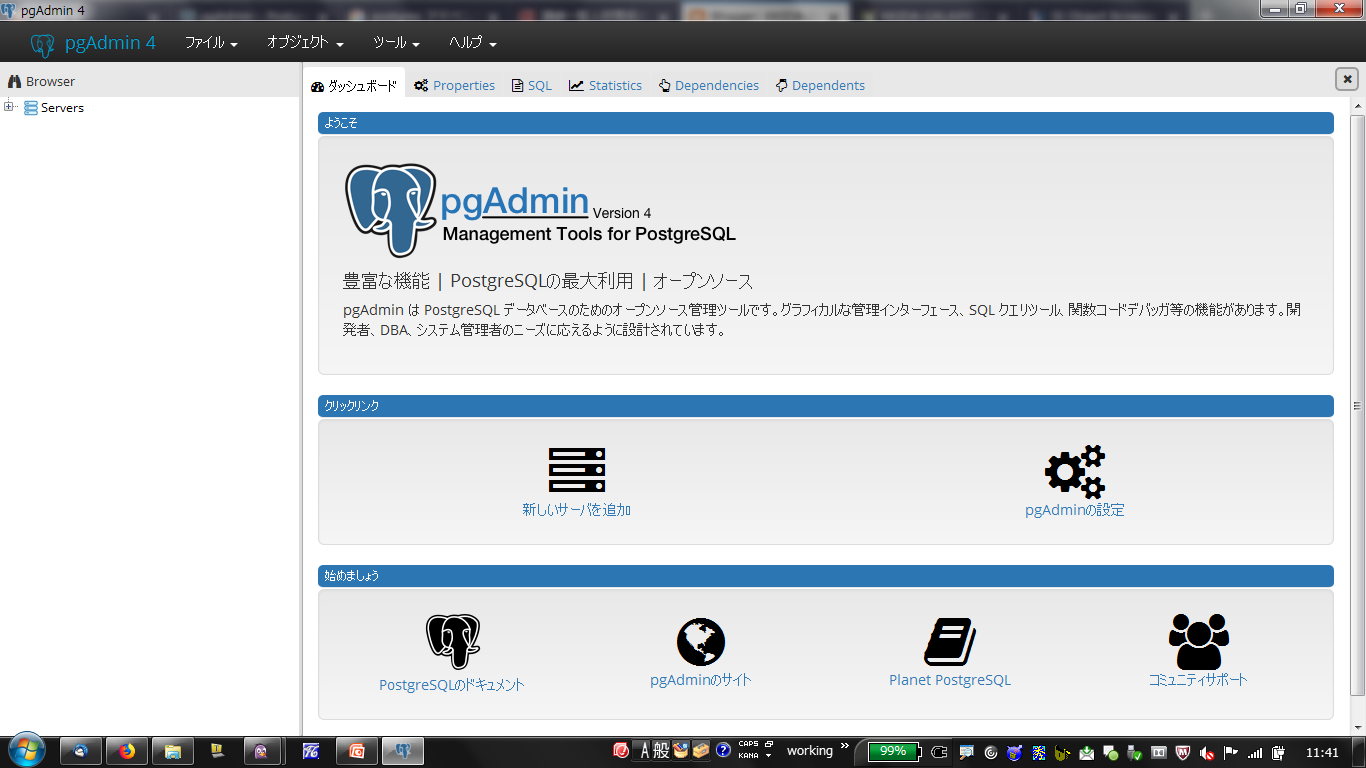
Task: Open the Dependents tab
Action: (x=820, y=86)
